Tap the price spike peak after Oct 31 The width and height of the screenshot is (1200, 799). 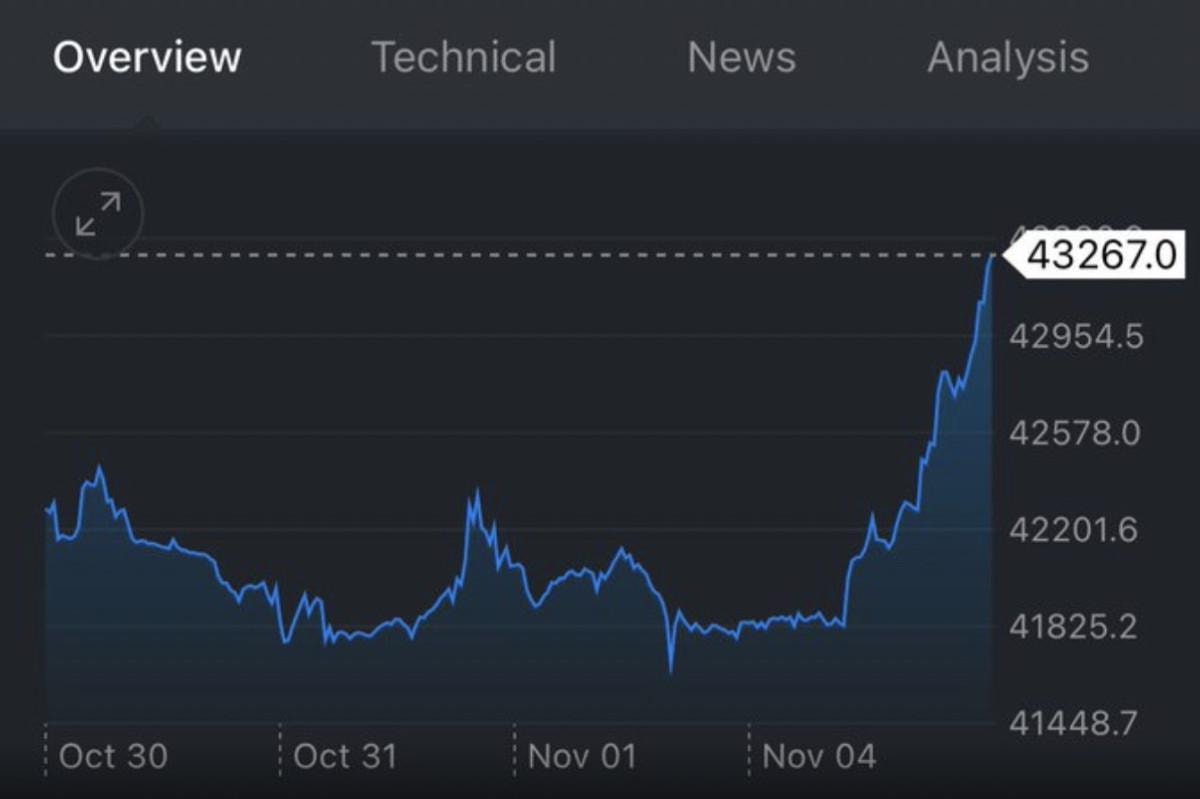pos(476,492)
